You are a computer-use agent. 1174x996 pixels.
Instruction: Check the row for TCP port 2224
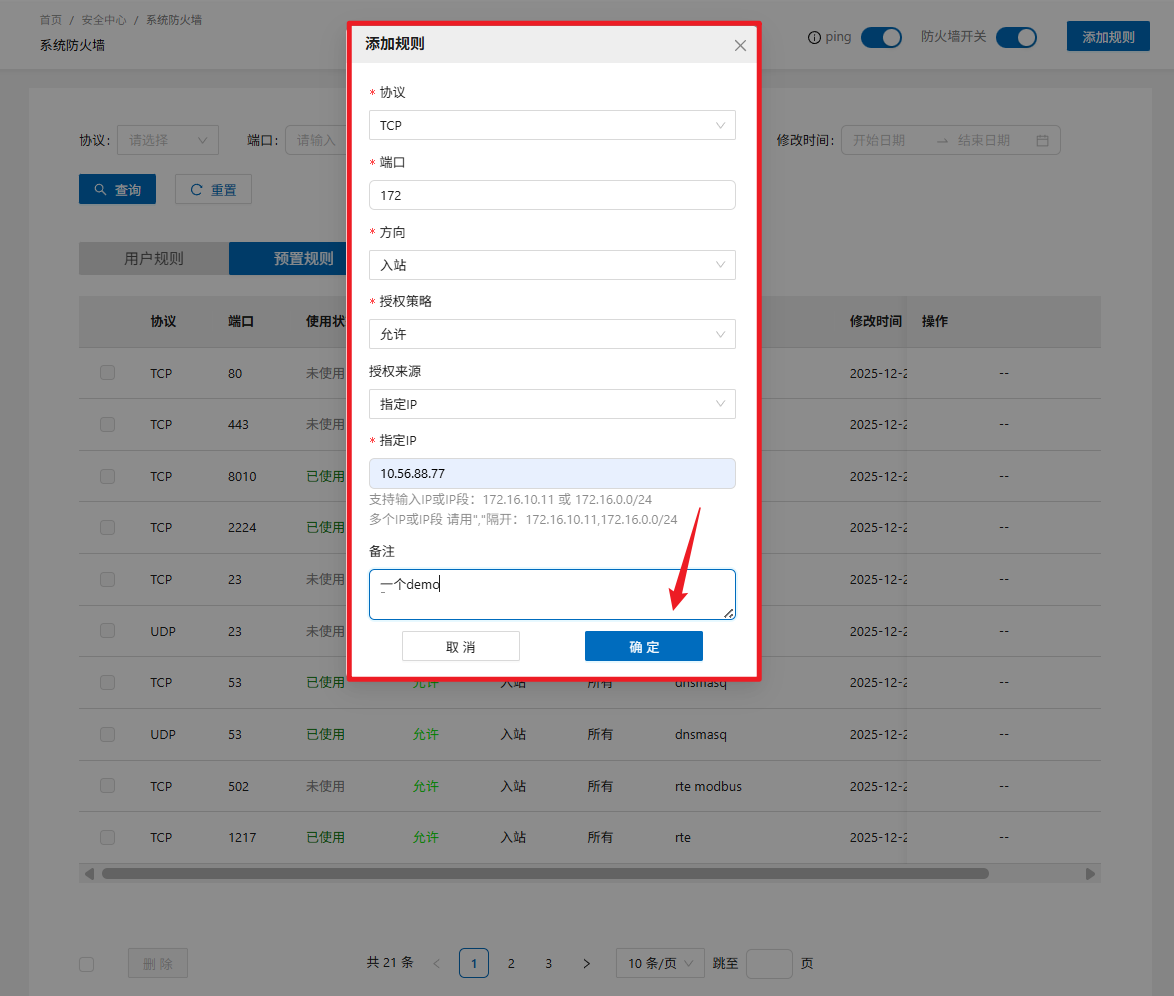[x=108, y=527]
